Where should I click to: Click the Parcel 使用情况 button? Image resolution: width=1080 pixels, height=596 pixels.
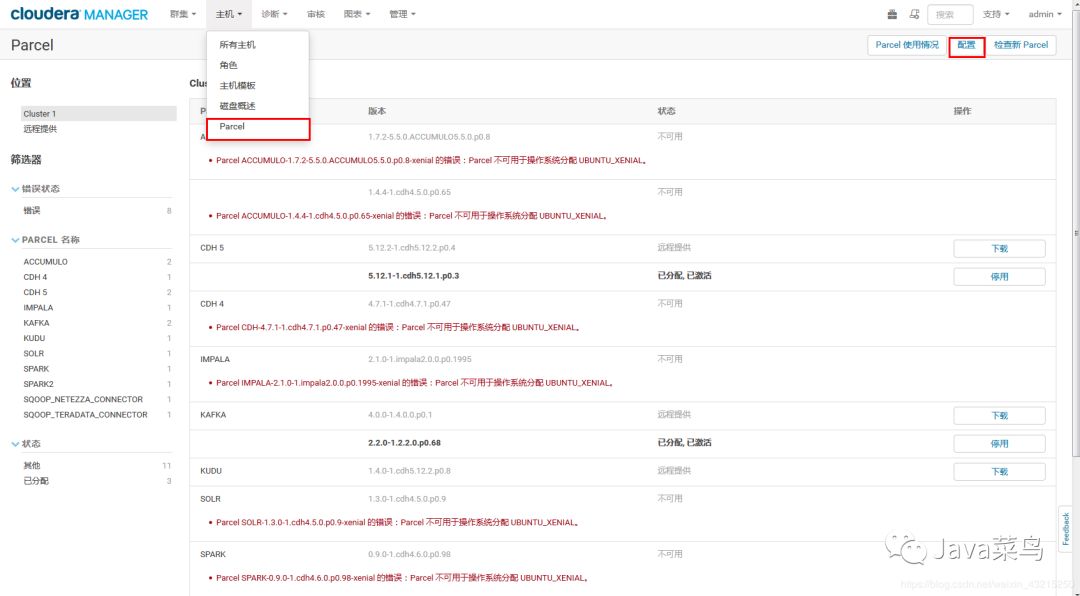pyautogui.click(x=906, y=45)
